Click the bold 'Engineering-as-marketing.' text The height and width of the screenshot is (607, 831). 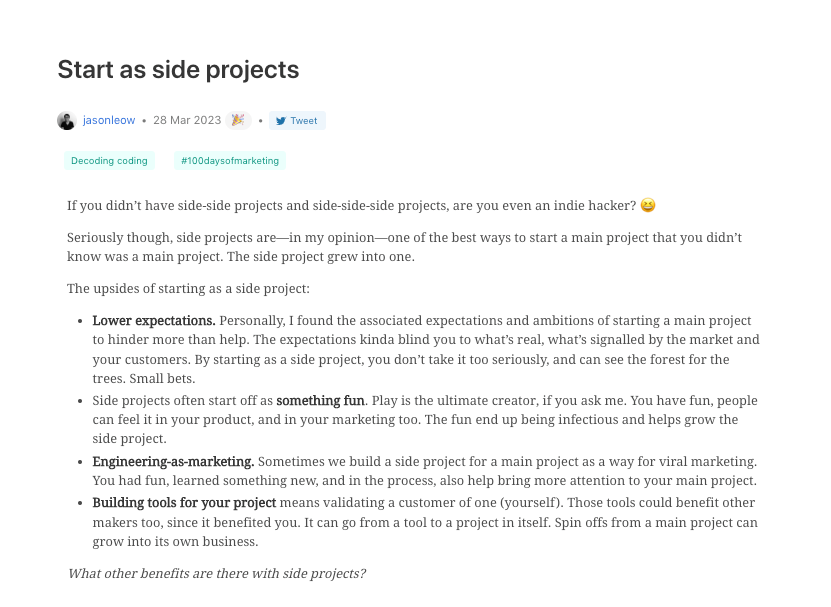pyautogui.click(x=173, y=462)
